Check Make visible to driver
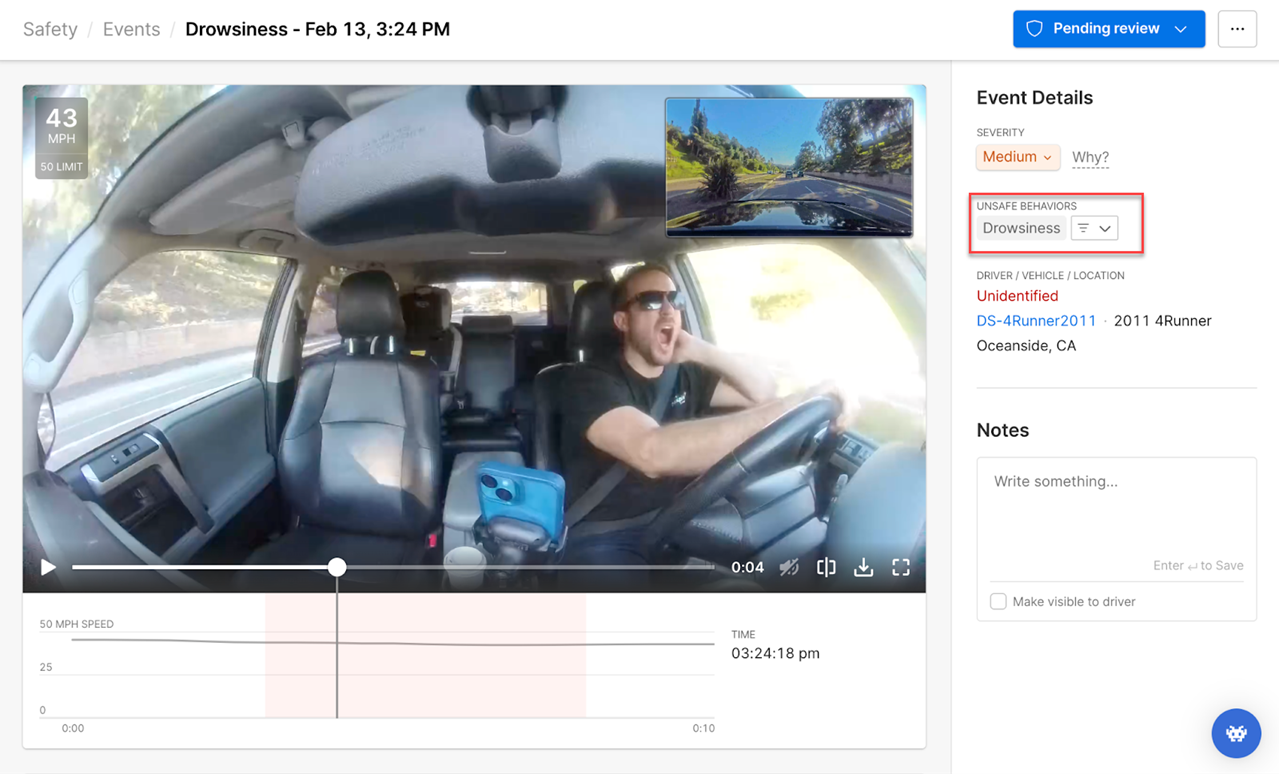This screenshot has height=774, width=1279. click(998, 601)
